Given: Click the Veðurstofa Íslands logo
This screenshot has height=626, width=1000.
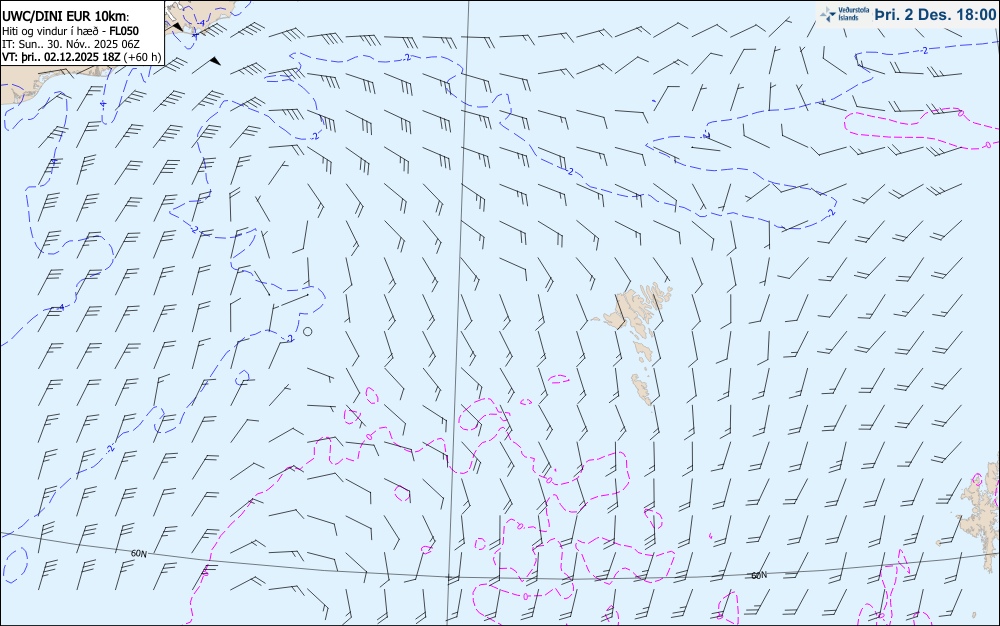Looking at the screenshot, I should 844,14.
